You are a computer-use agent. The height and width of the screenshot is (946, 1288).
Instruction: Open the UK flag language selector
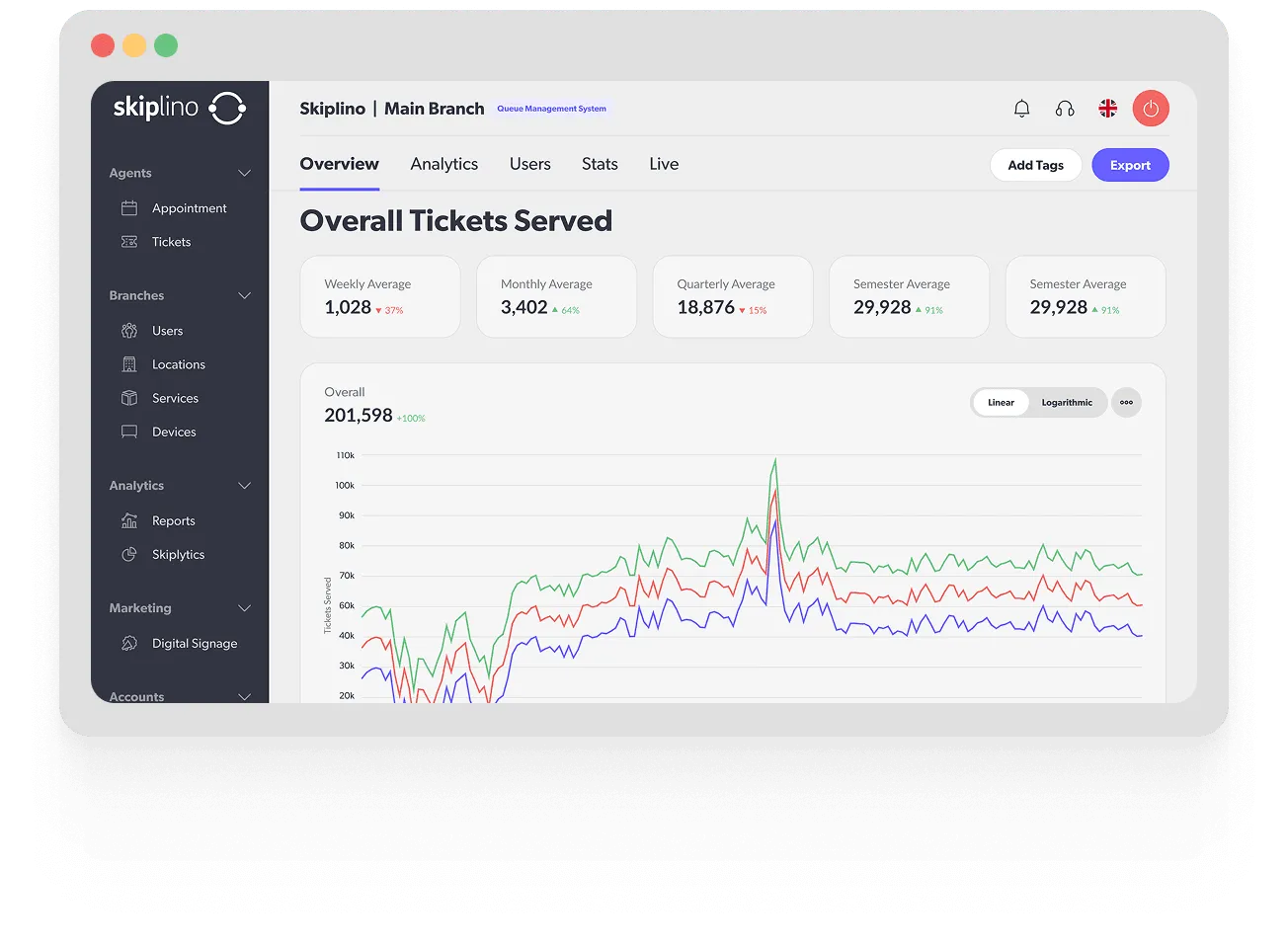pos(1108,109)
